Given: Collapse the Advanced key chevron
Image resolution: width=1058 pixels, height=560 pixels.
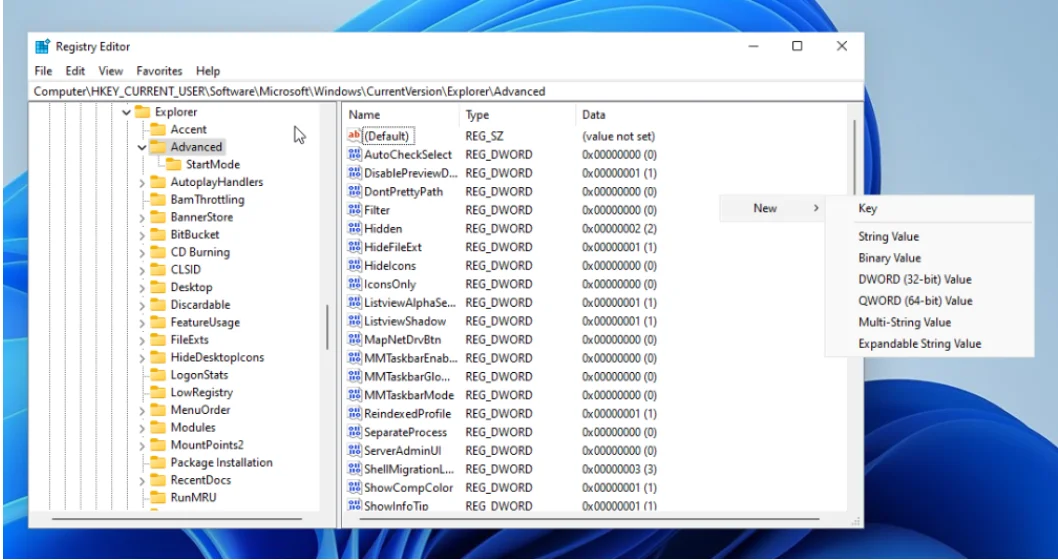Looking at the screenshot, I should [x=142, y=147].
